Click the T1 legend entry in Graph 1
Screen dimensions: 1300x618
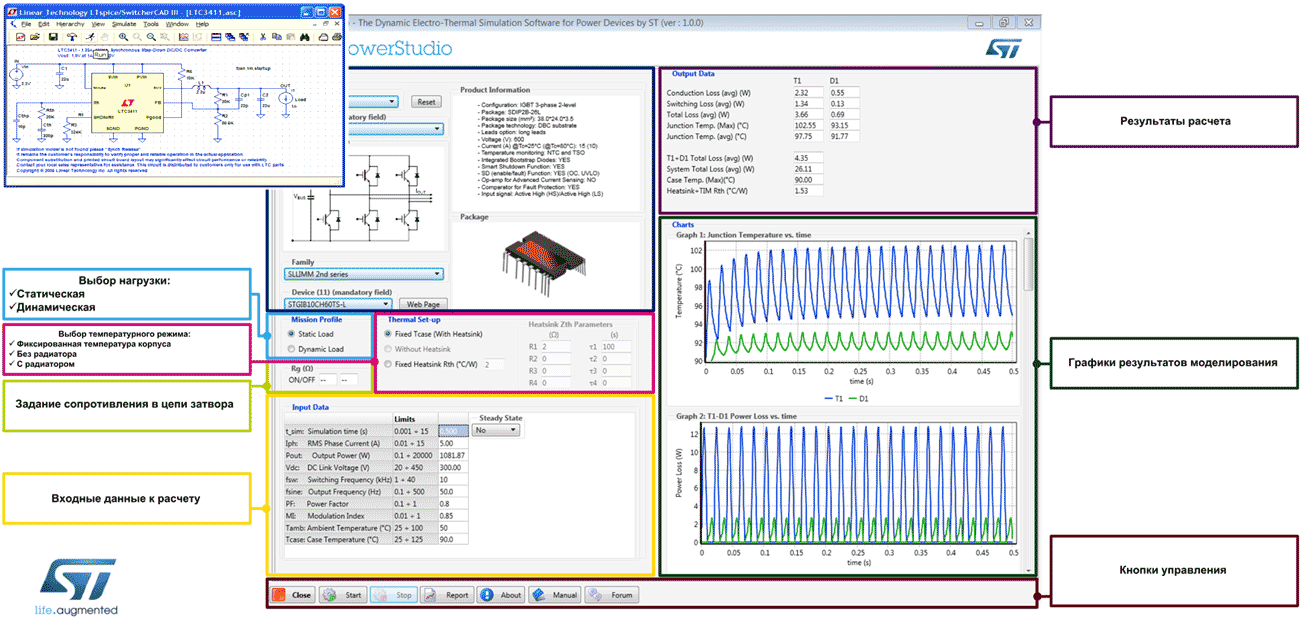(834, 398)
